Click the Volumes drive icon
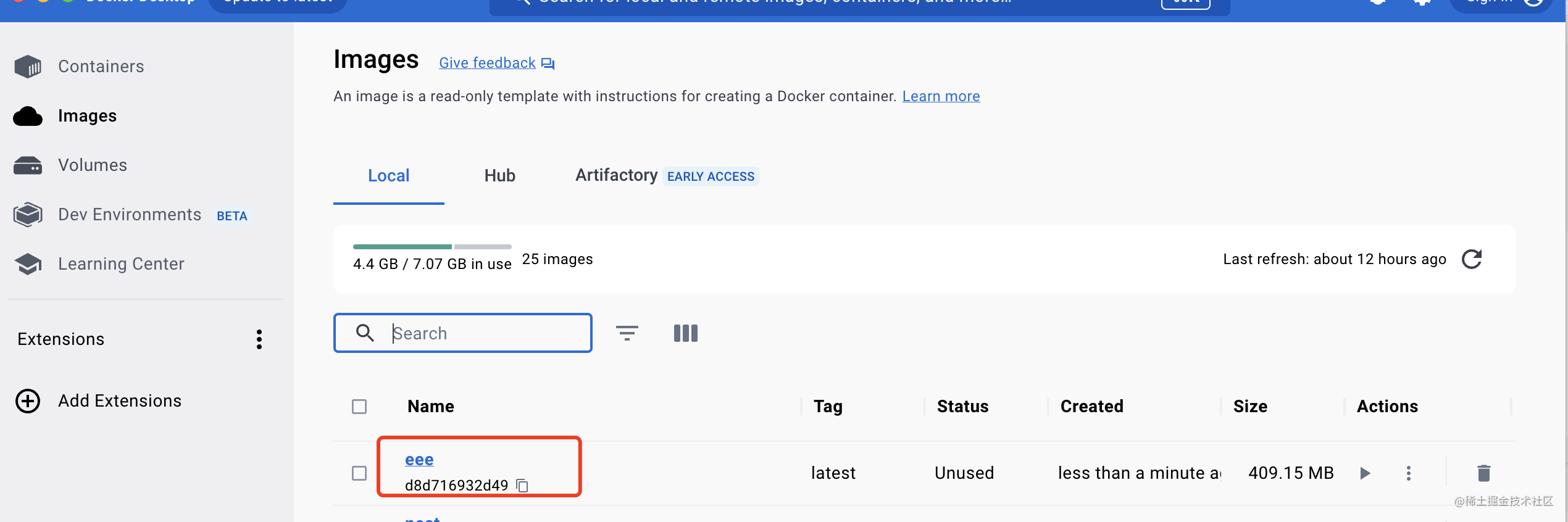1568x522 pixels. (x=28, y=165)
